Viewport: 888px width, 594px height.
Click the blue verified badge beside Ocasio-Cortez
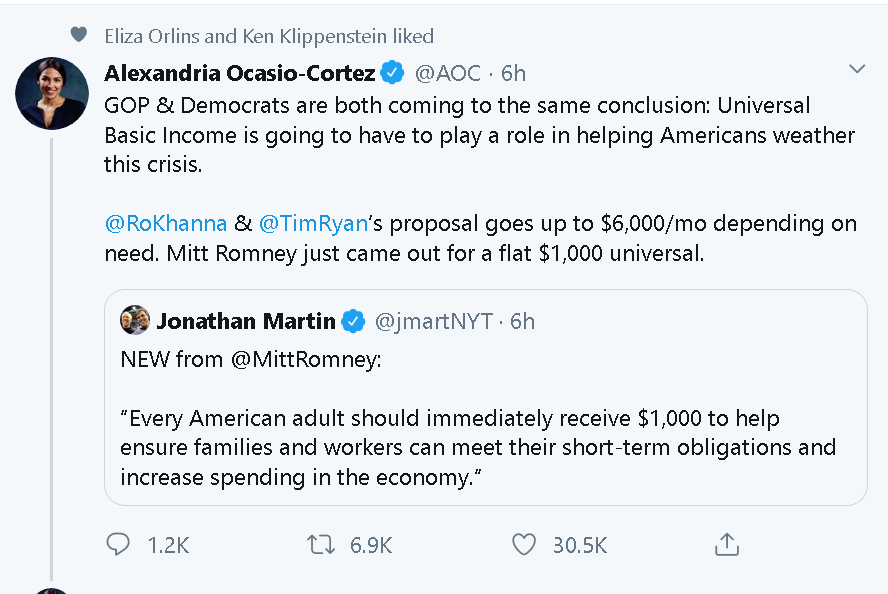point(392,72)
